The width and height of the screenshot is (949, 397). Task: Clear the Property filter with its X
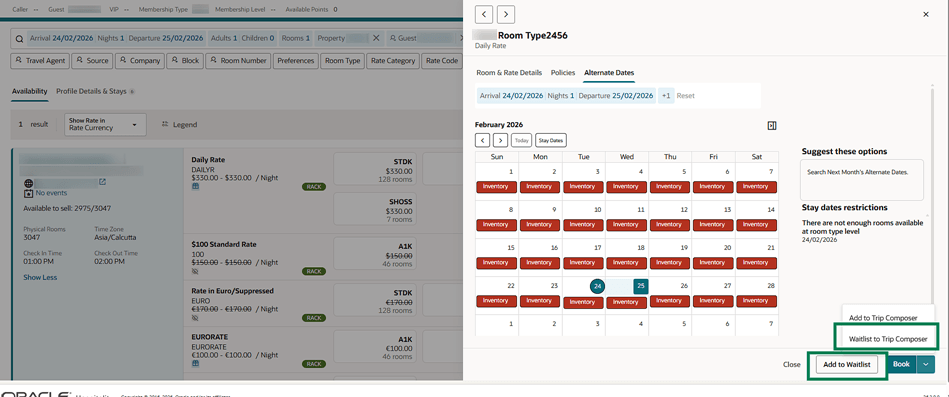coord(376,38)
